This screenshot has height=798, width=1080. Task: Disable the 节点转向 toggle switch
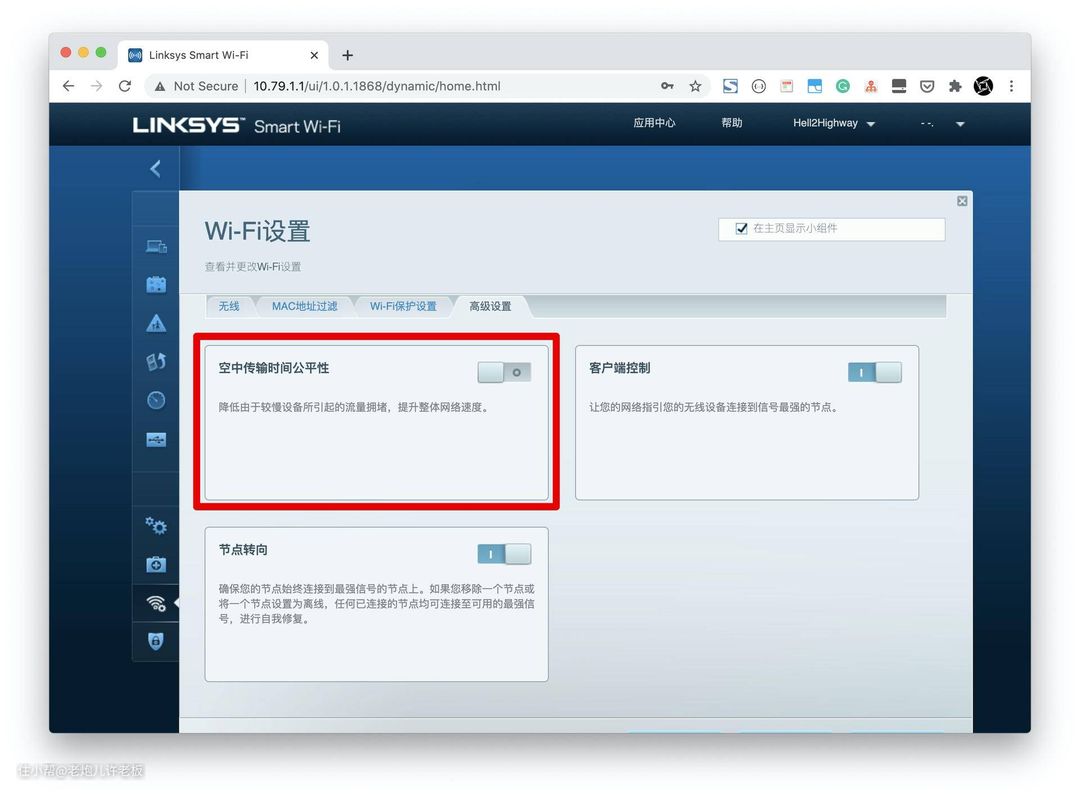[x=504, y=554]
